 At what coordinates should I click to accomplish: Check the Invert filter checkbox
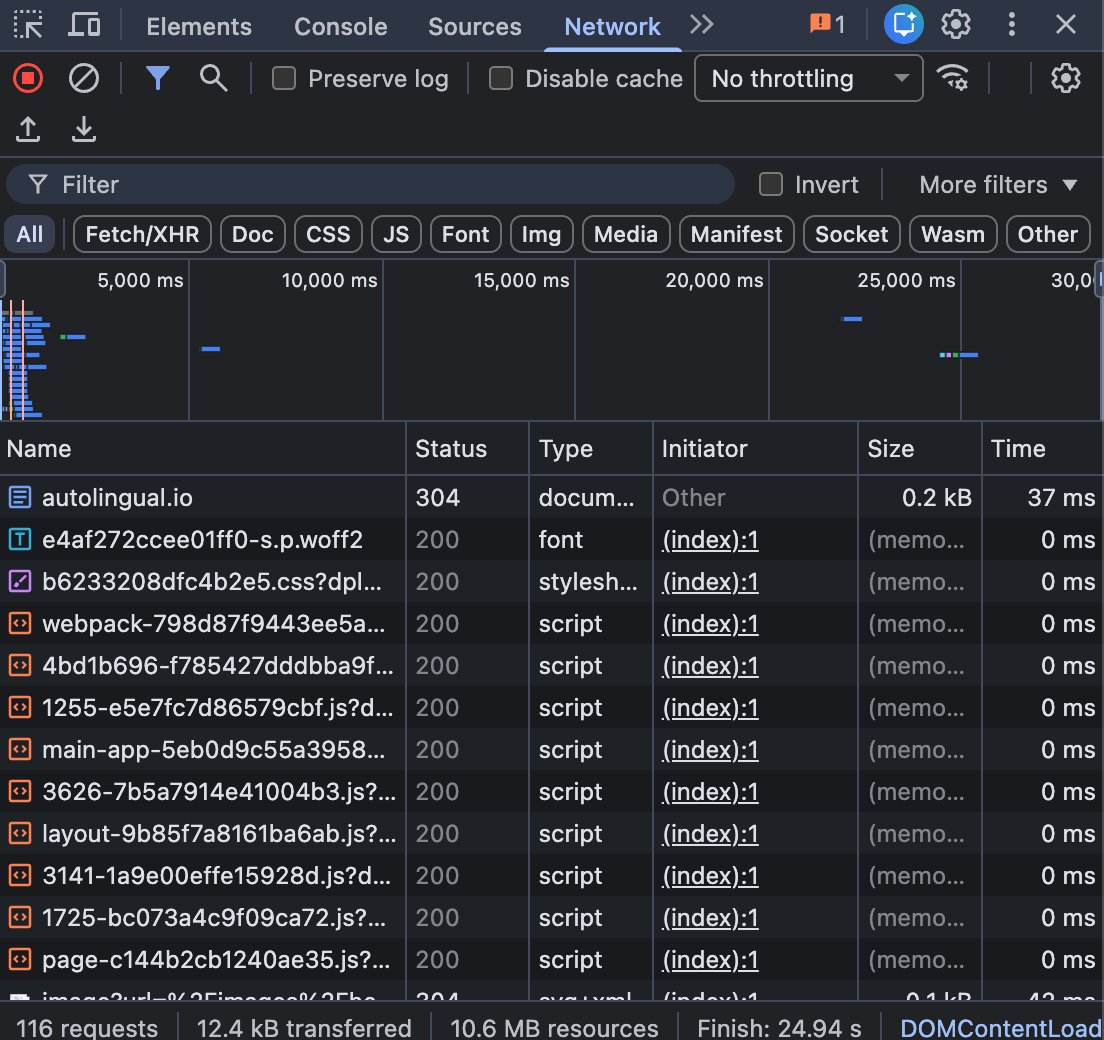point(771,184)
